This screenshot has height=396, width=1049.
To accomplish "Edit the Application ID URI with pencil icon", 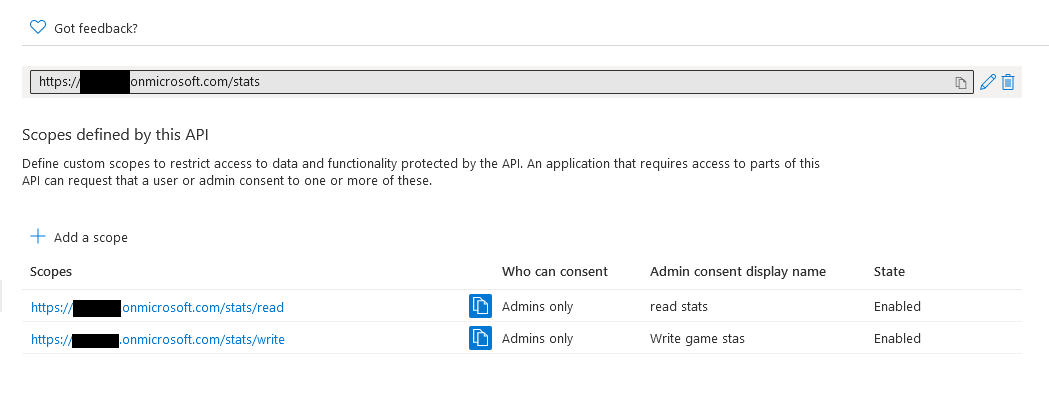I will 987,82.
